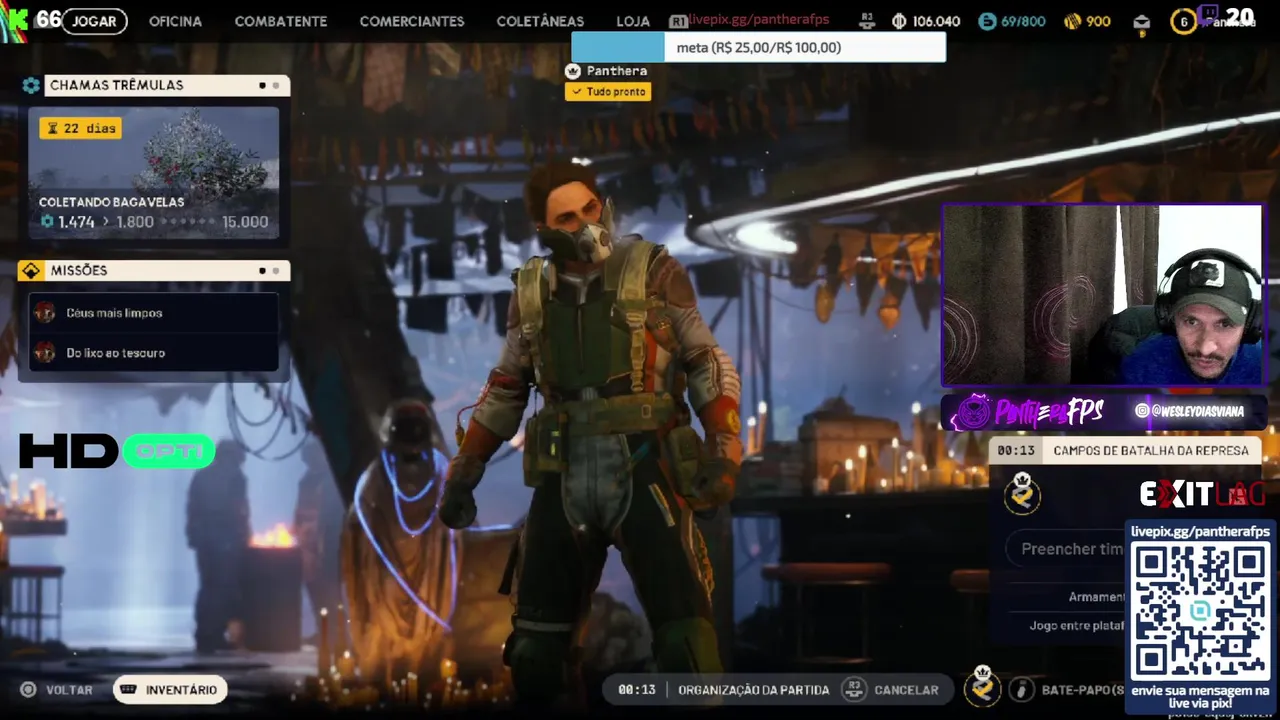Click the livepix donation goal bar
The image size is (1280, 720).
pos(758,47)
